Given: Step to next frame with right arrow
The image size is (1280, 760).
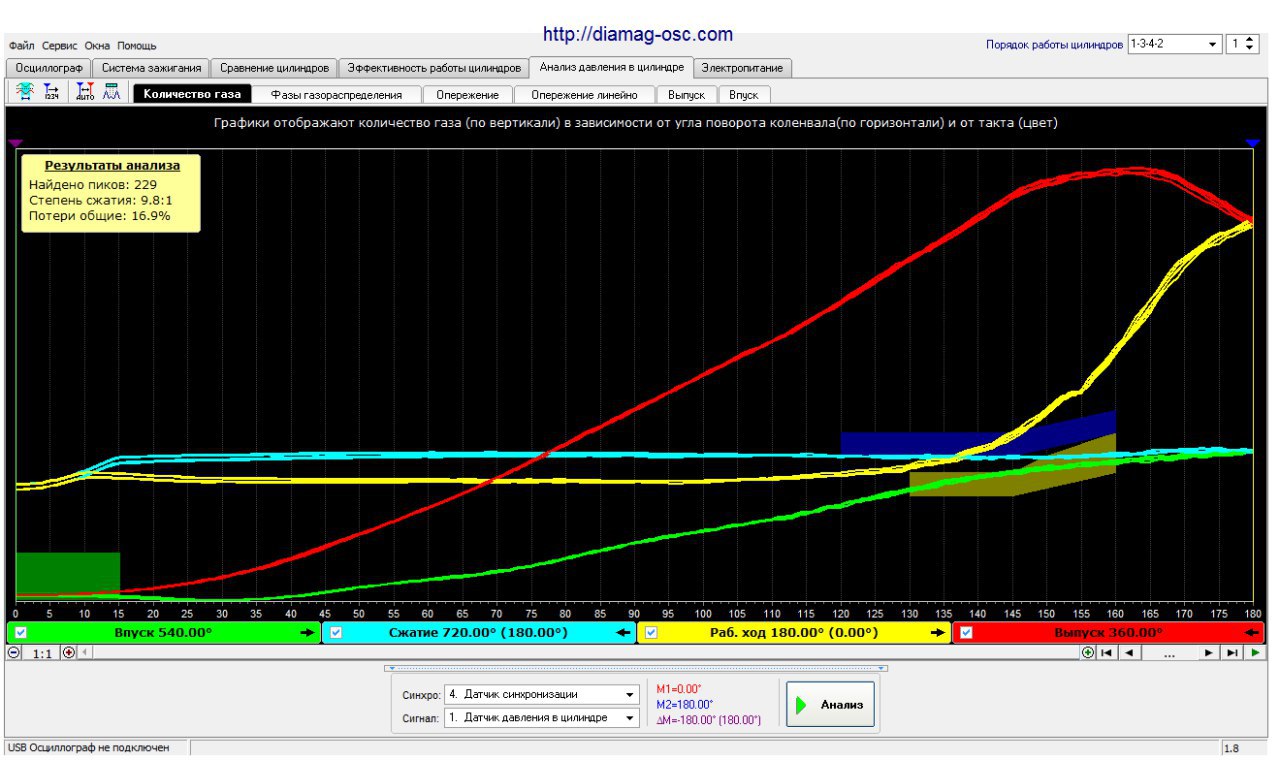Looking at the screenshot, I should (x=1209, y=652).
